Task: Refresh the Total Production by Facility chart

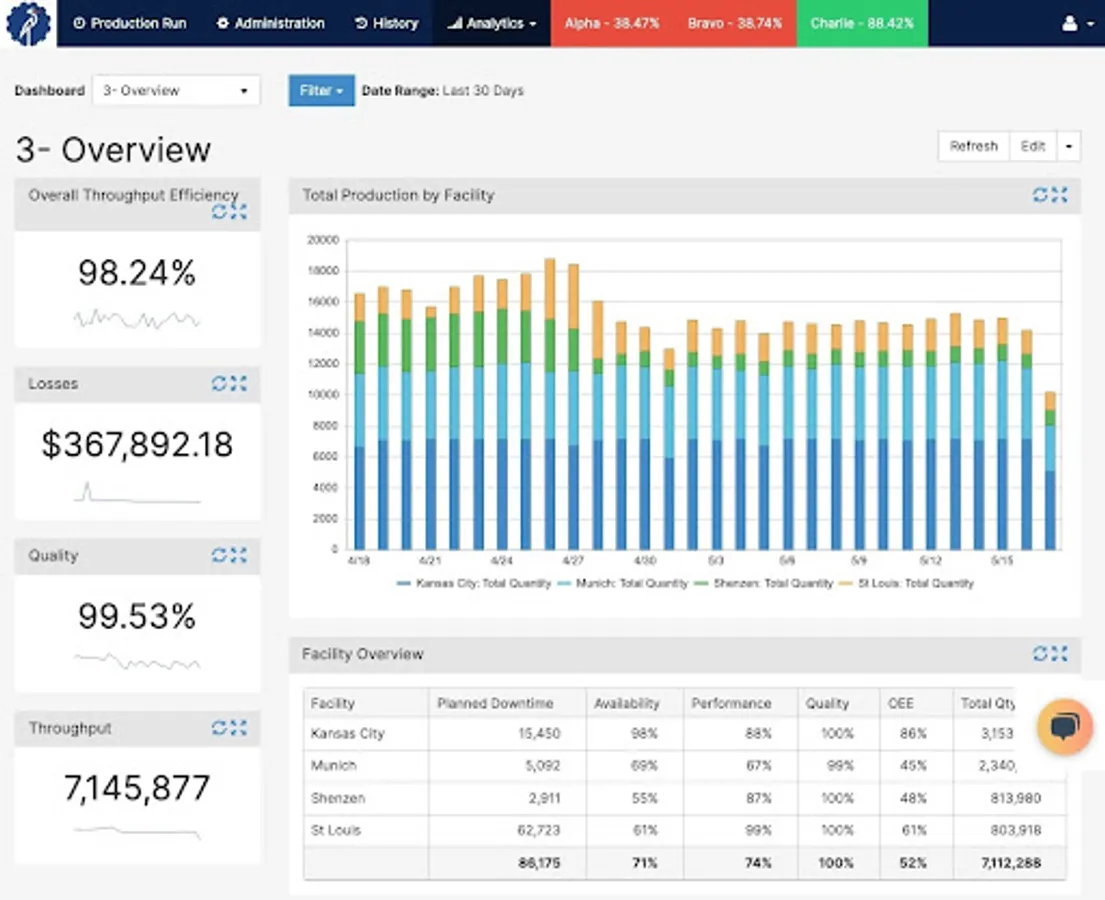Action: (x=1041, y=195)
